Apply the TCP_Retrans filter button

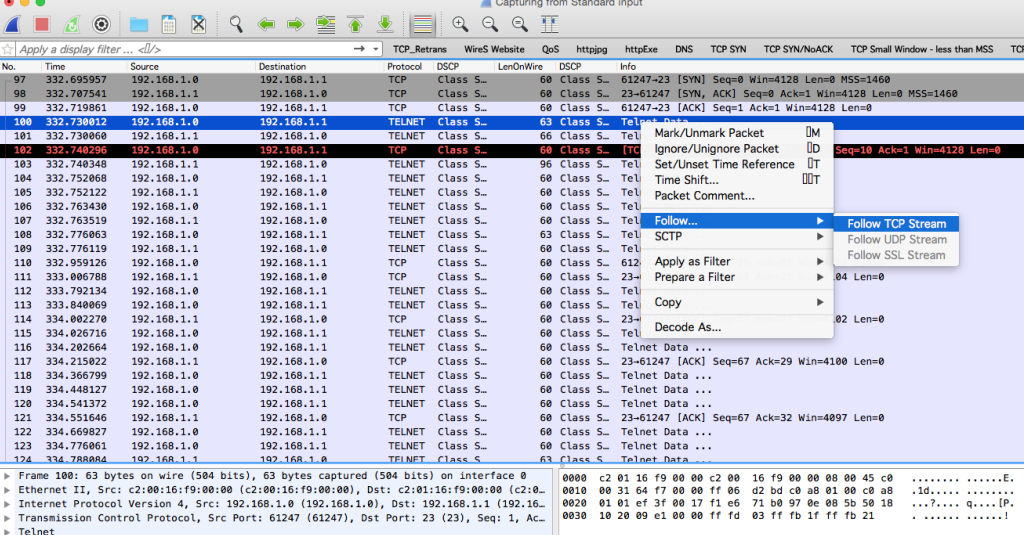[420, 49]
